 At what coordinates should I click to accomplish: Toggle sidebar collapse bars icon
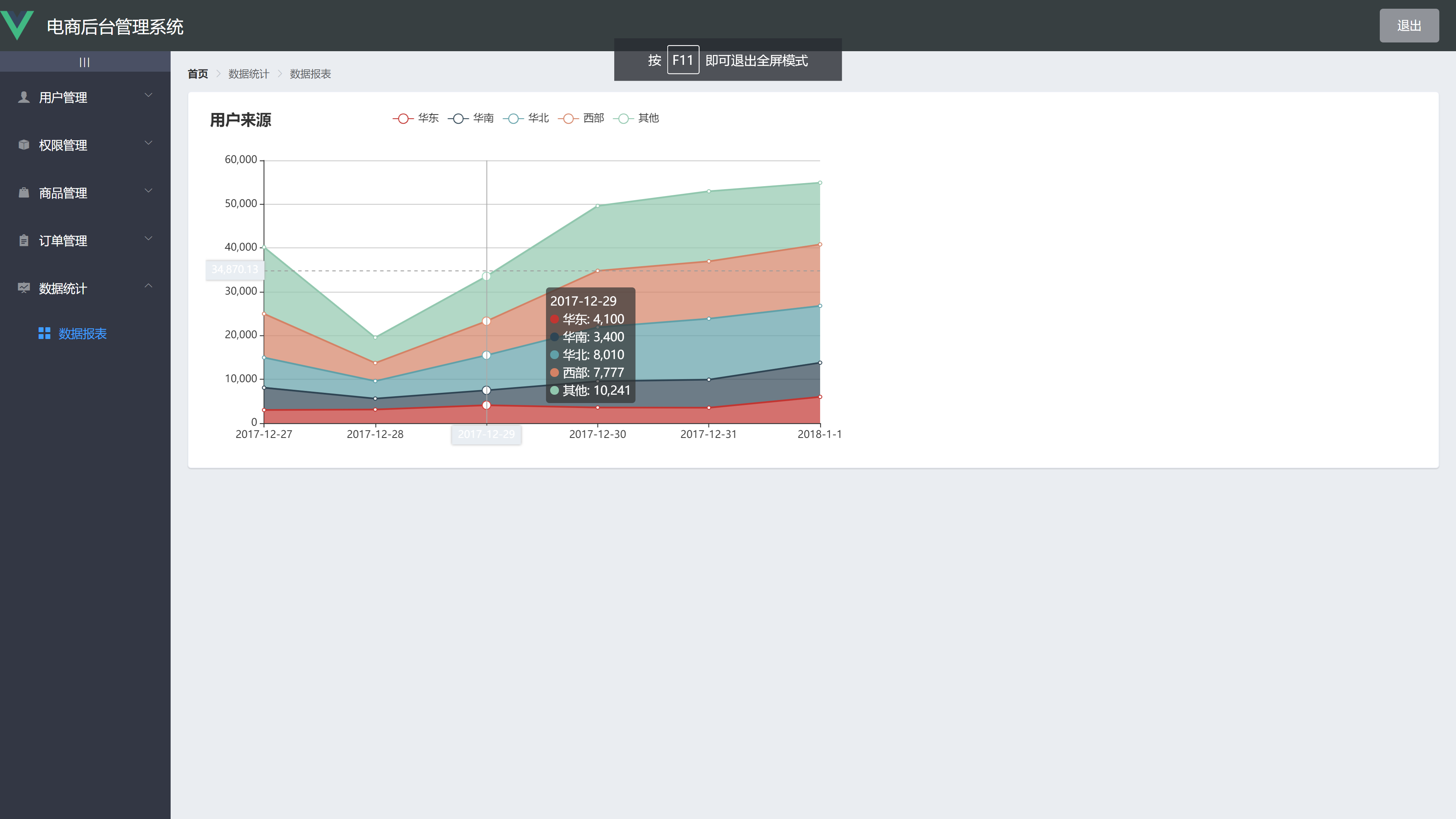(85, 62)
